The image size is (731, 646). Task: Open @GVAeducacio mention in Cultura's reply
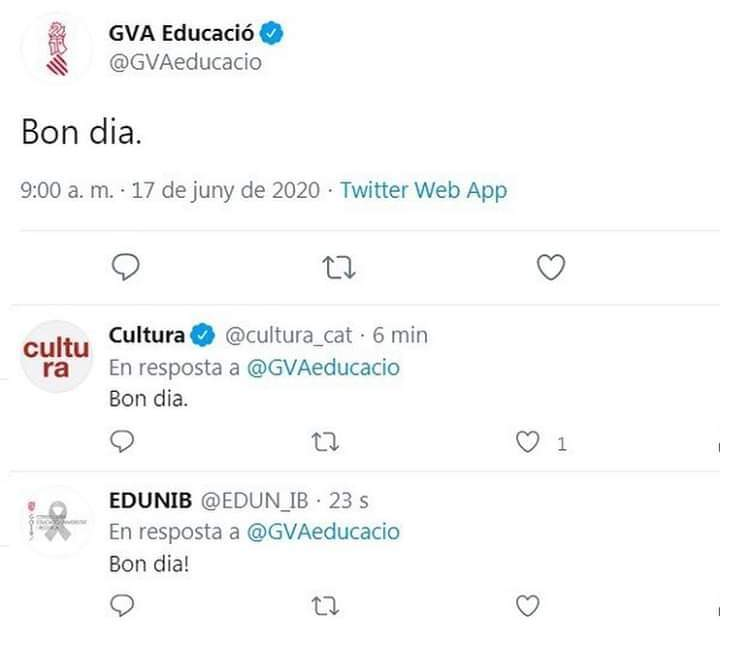click(x=323, y=367)
